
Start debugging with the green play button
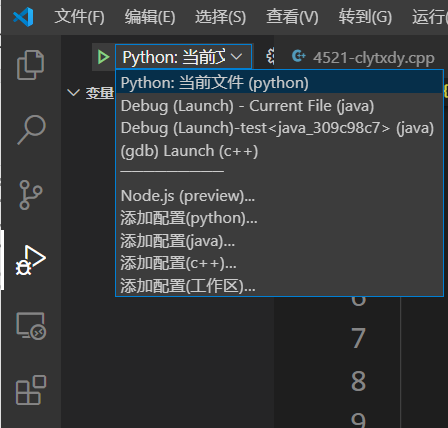[x=104, y=57]
